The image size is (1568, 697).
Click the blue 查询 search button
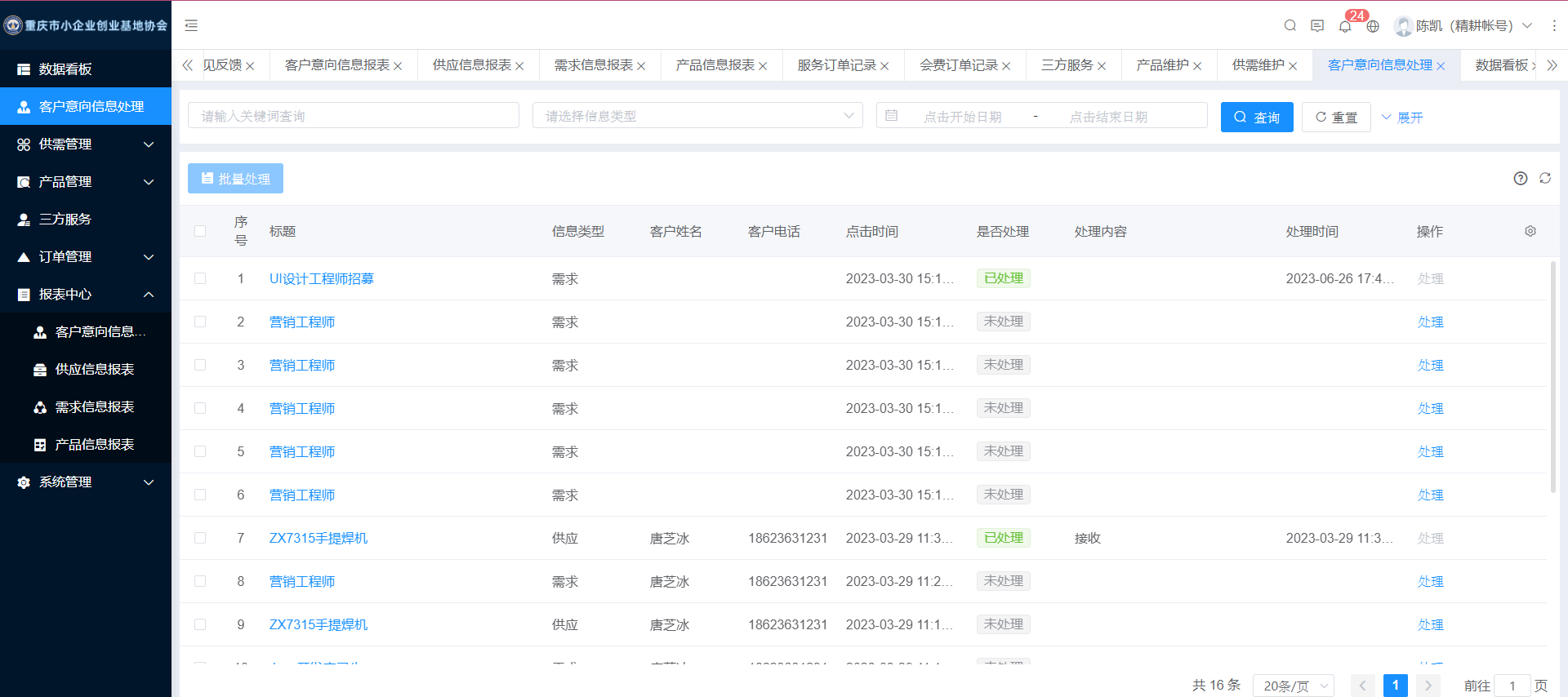1257,117
